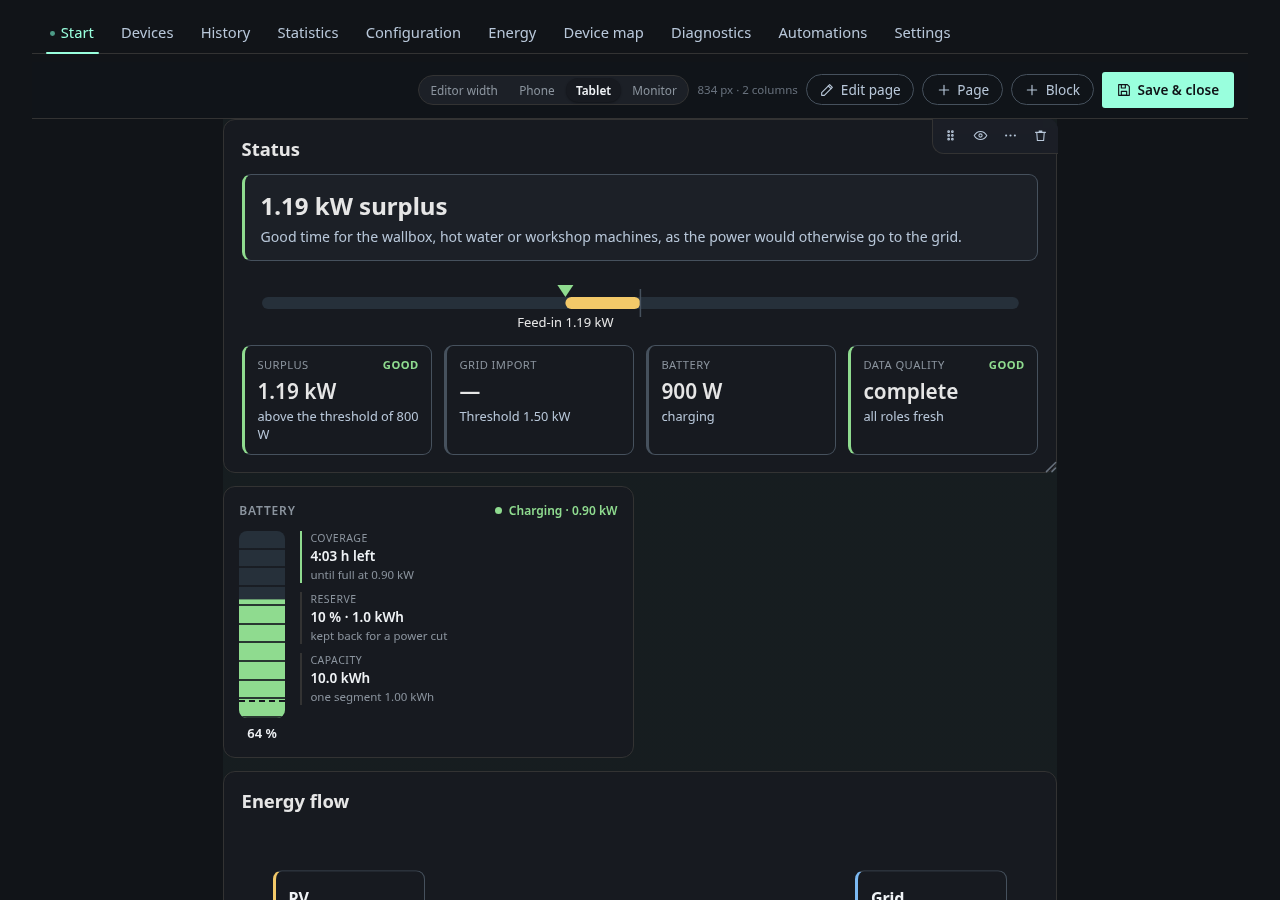
Task: Open the Settings tab
Action: (922, 33)
